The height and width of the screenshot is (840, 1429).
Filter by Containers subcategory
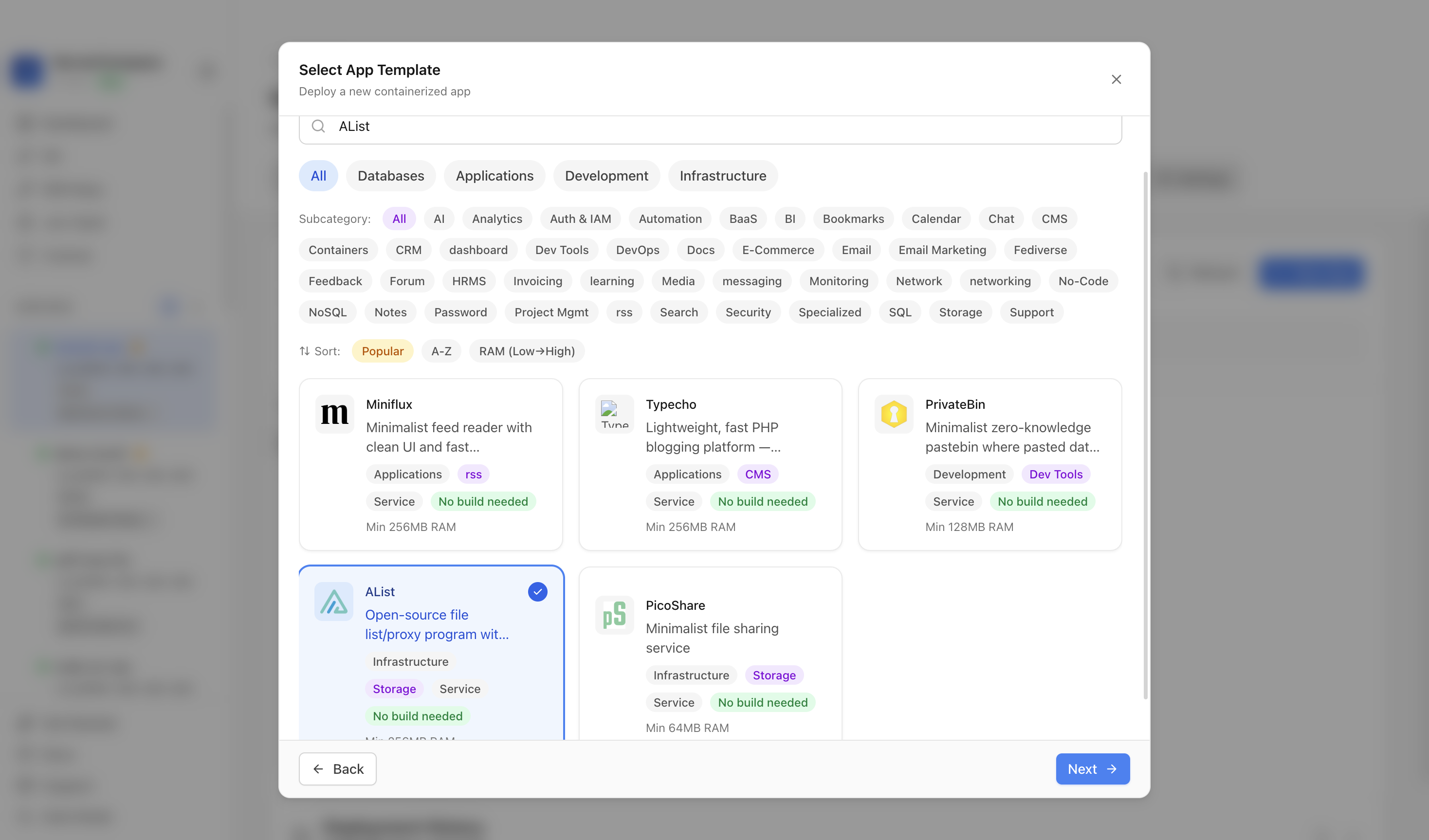[338, 250]
